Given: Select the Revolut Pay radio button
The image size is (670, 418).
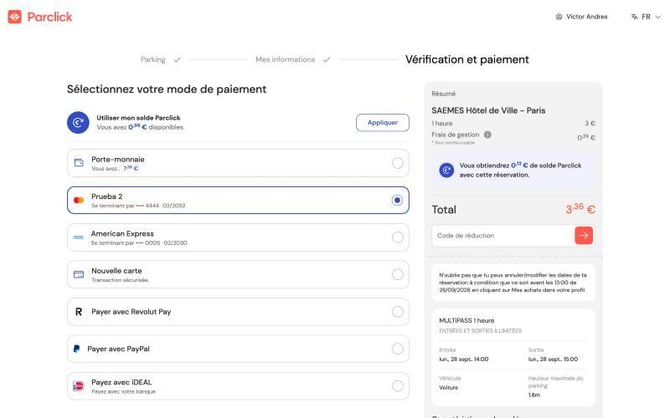Looking at the screenshot, I should point(397,312).
